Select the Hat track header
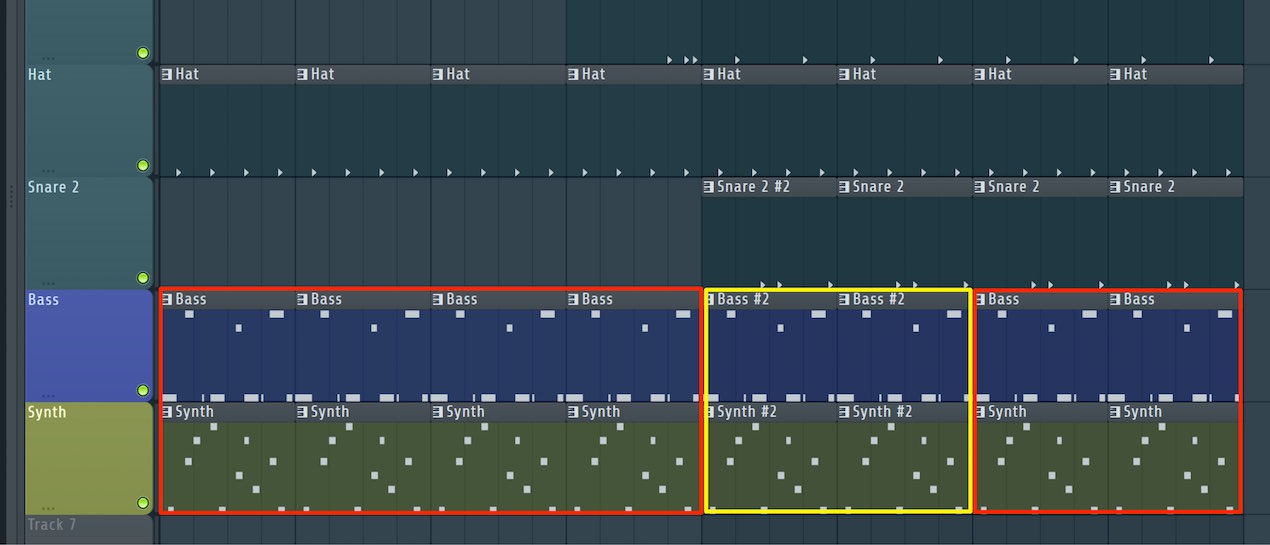The height and width of the screenshot is (545, 1270). point(89,120)
